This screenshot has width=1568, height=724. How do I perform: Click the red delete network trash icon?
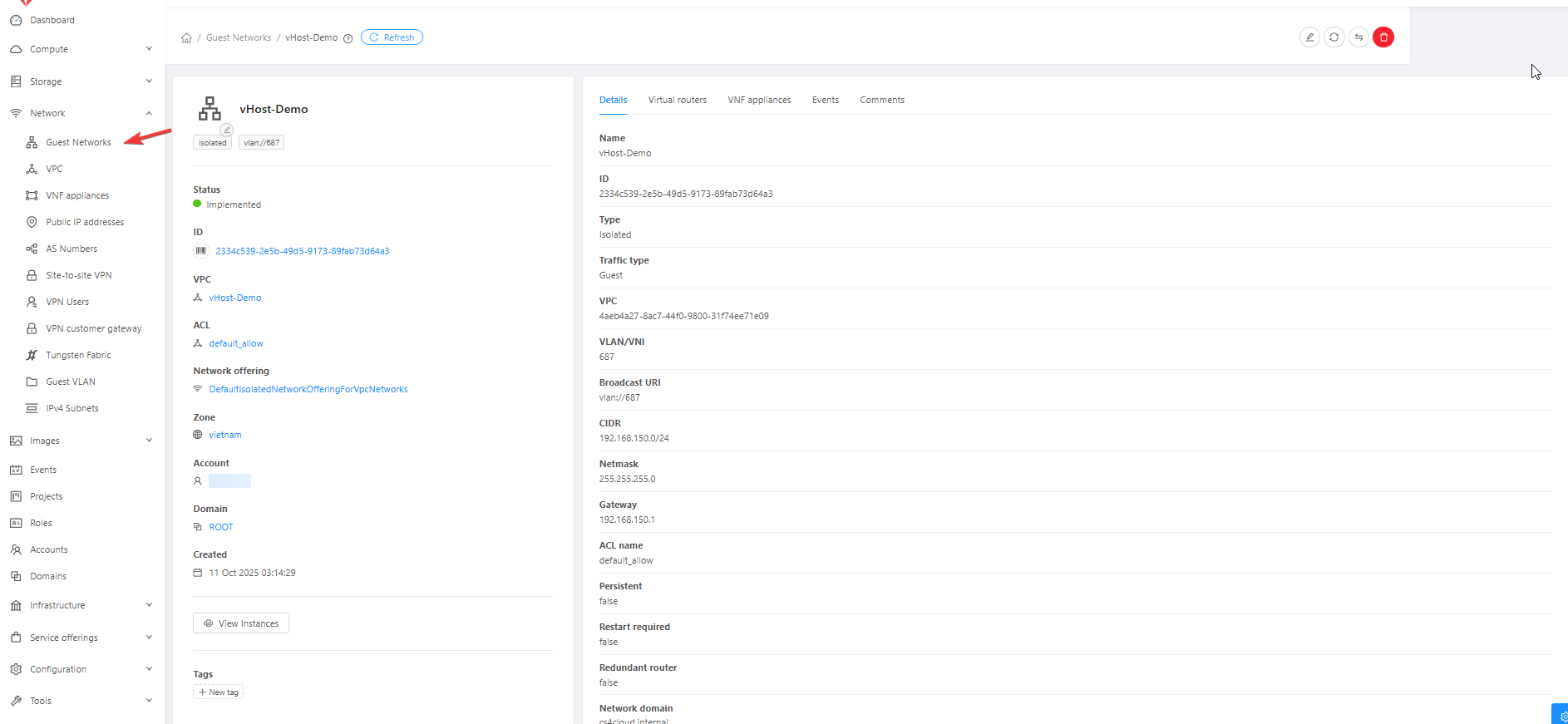coord(1383,37)
